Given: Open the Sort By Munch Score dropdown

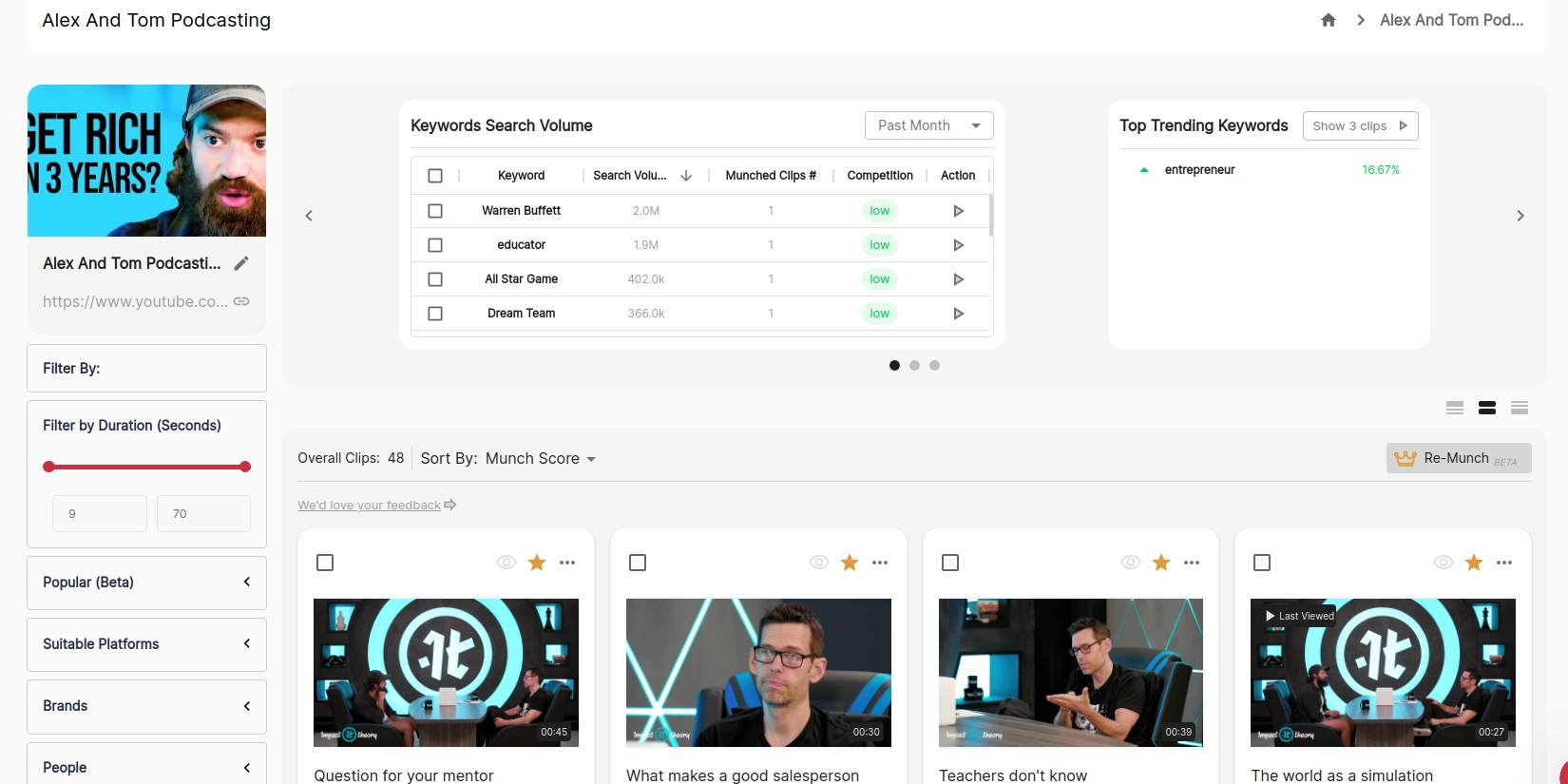Looking at the screenshot, I should 540,458.
